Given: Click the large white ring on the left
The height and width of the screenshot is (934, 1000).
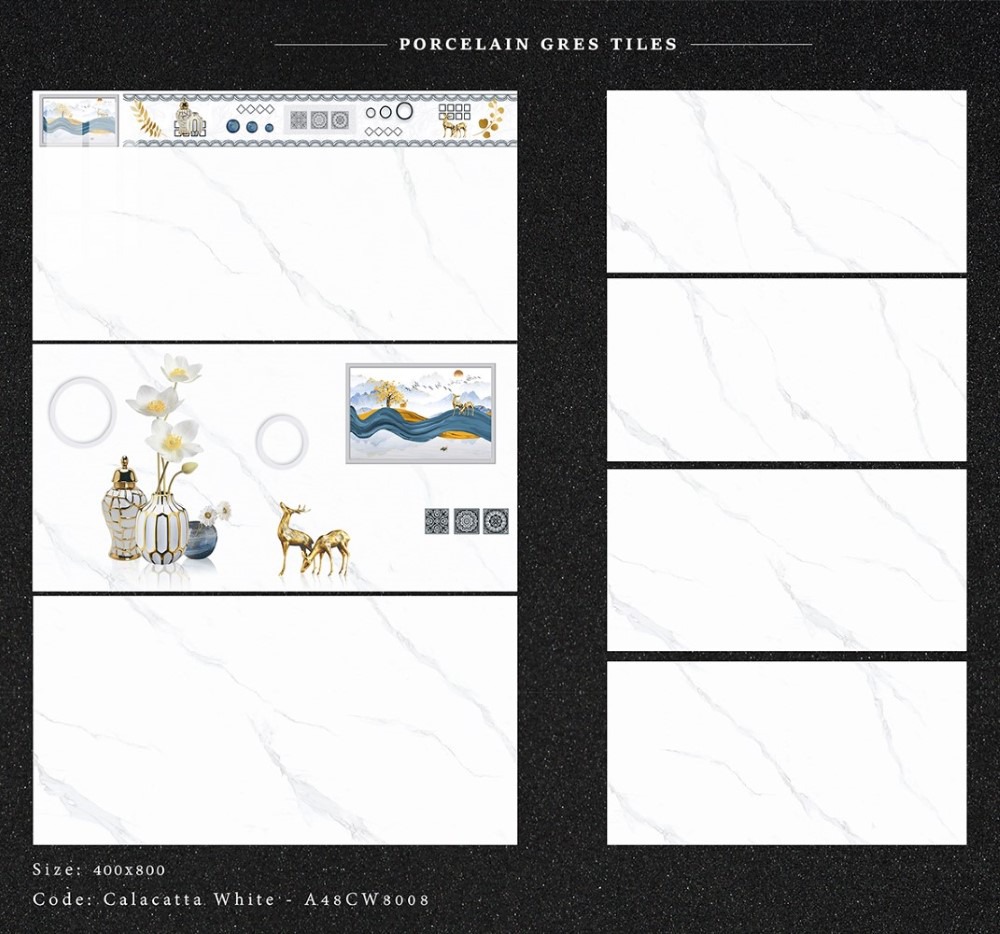Looking at the screenshot, I should (82, 411).
